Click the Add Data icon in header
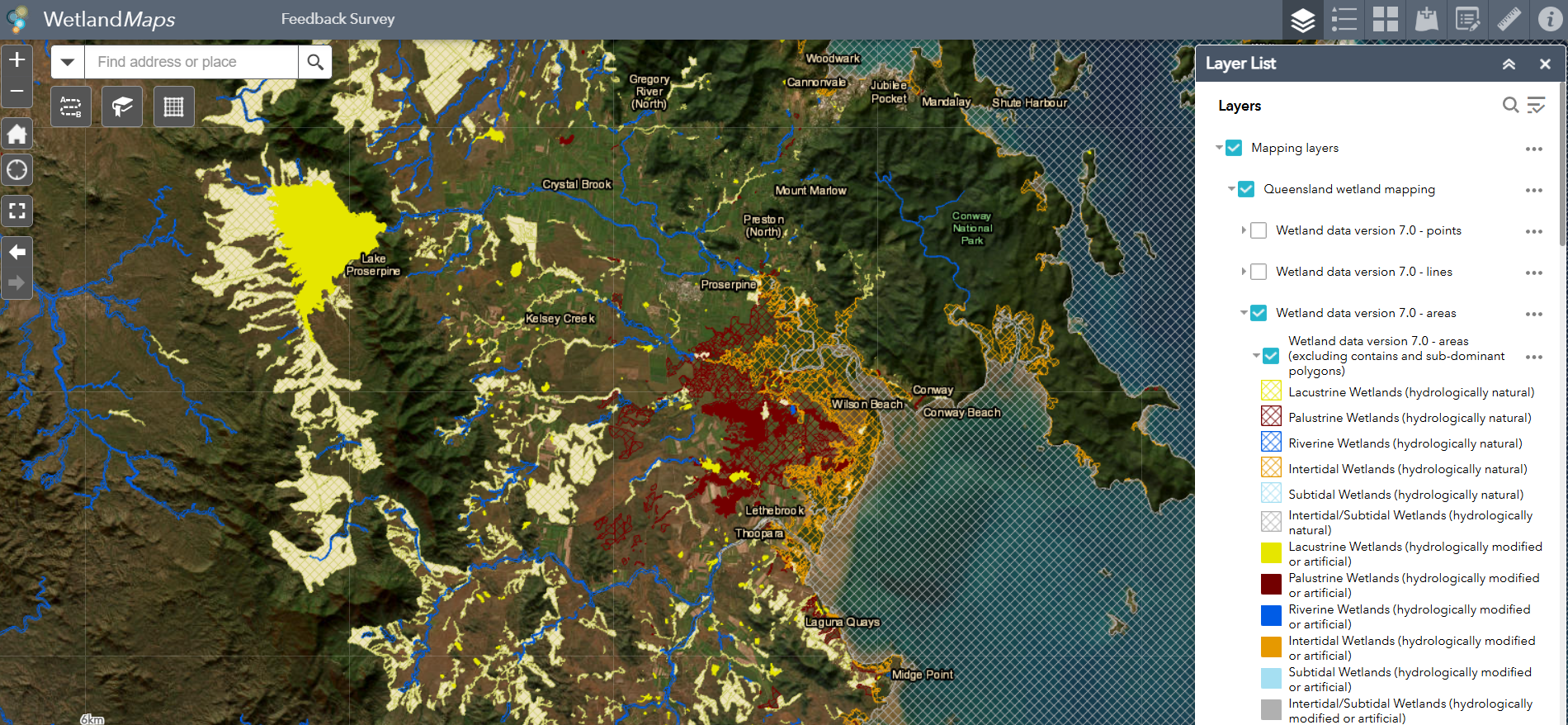This screenshot has height=725, width=1568. tap(1426, 19)
